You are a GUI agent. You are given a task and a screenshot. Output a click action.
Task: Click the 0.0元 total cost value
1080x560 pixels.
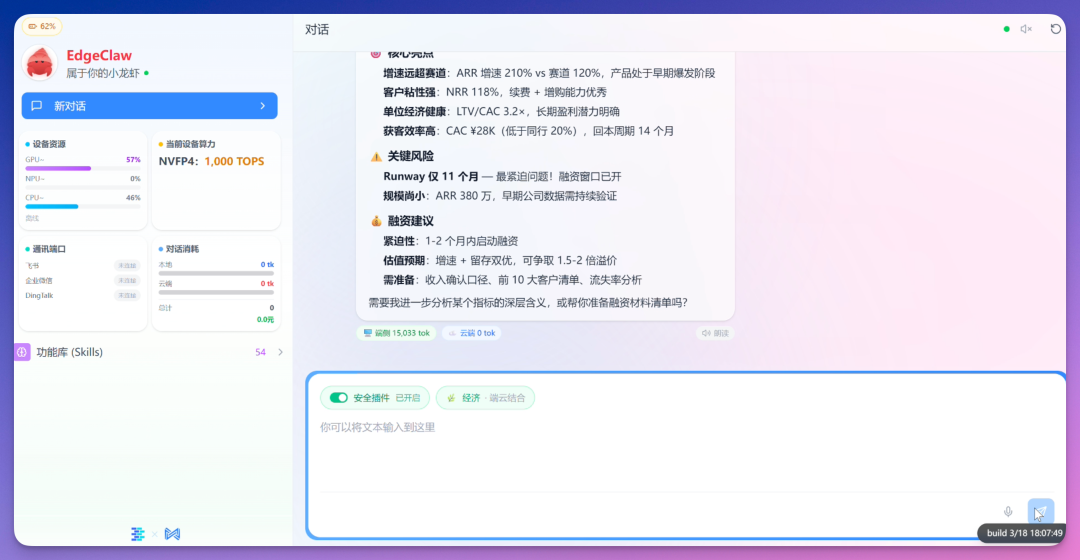point(265,320)
